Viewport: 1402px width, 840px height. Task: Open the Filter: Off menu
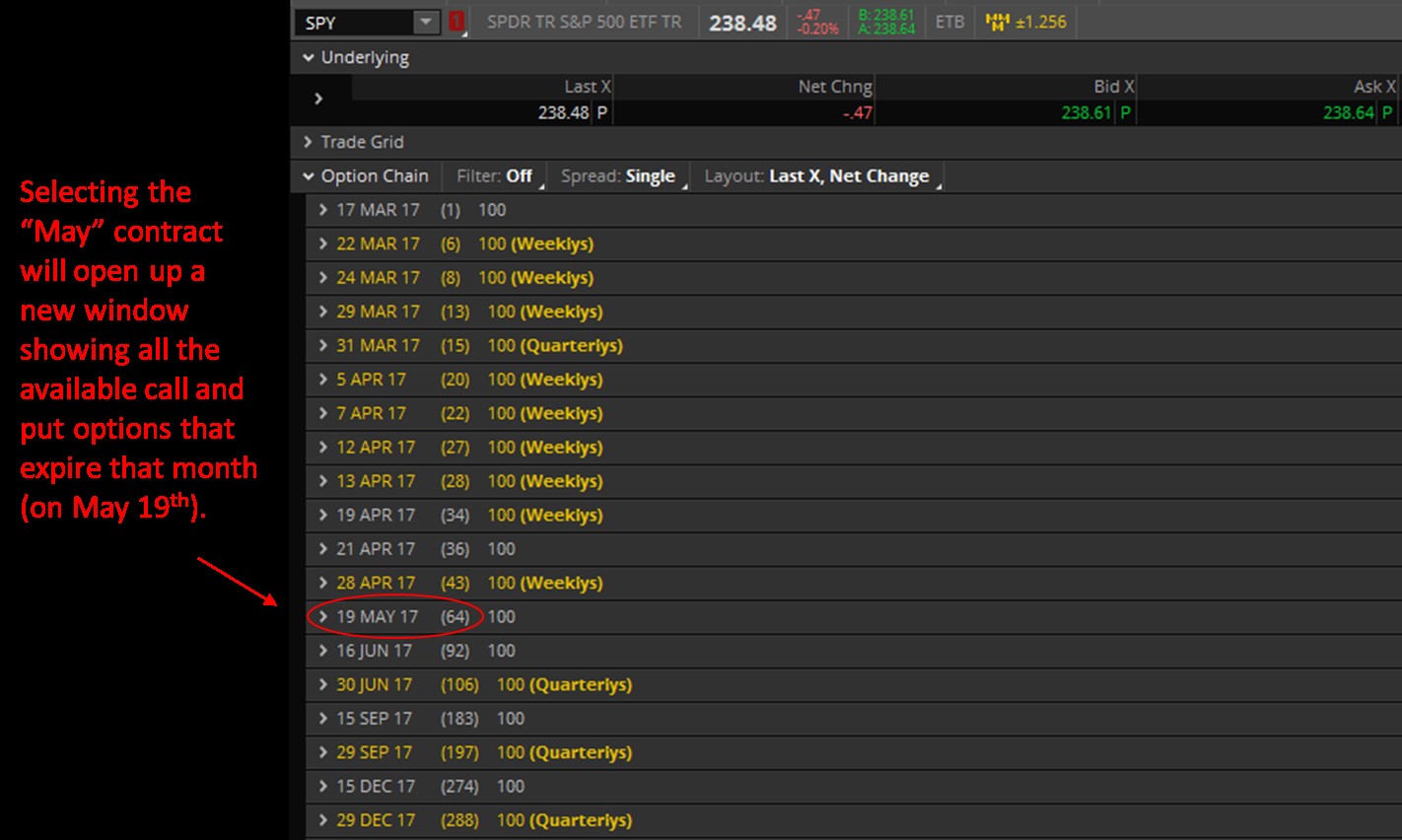494,176
